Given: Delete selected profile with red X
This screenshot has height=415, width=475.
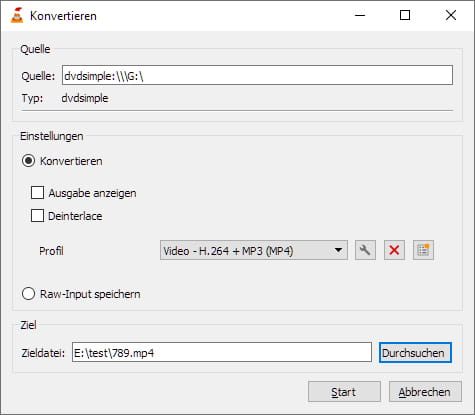Looking at the screenshot, I should tap(394, 250).
